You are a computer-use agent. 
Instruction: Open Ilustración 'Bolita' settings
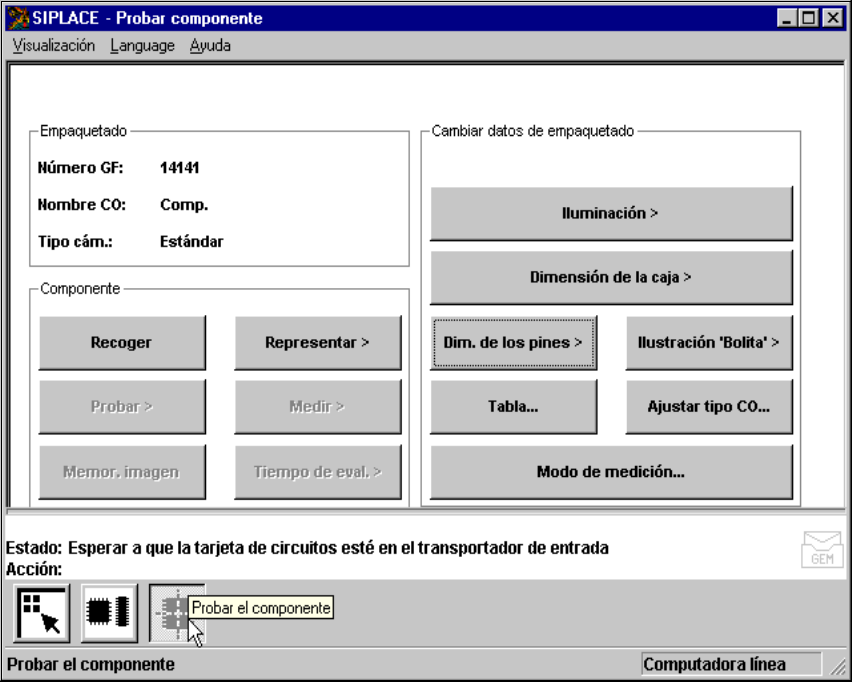tap(709, 343)
